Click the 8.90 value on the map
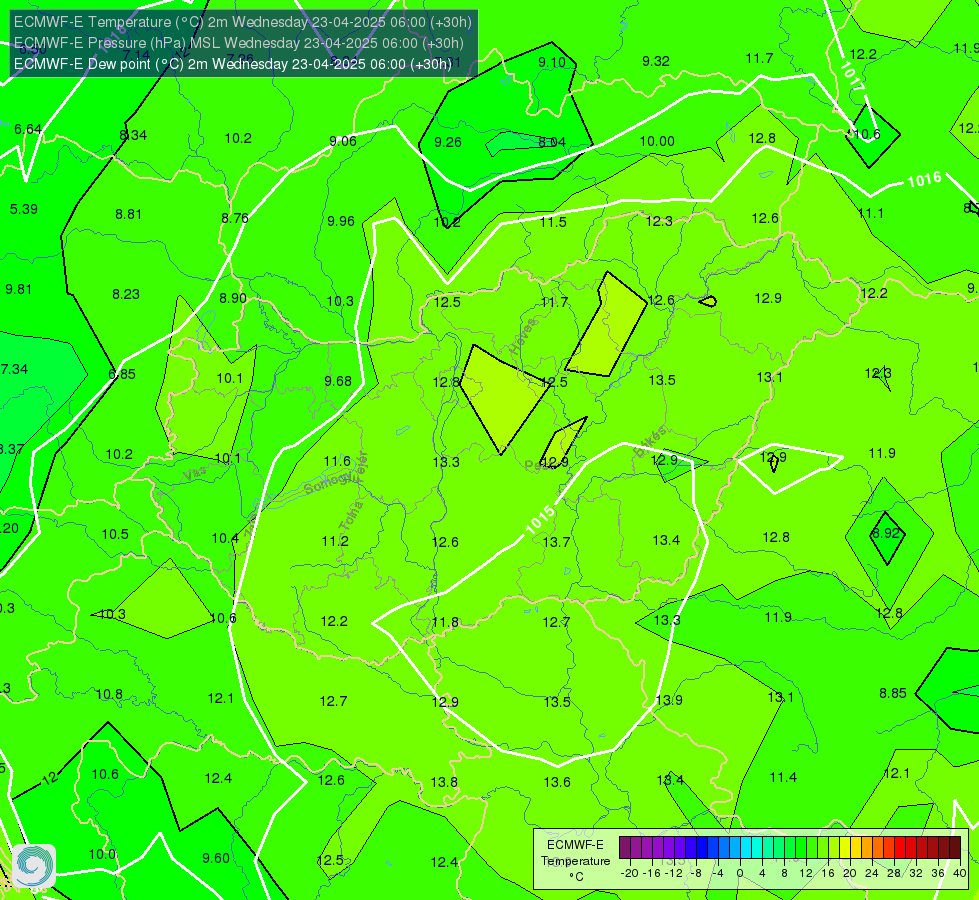 [x=233, y=299]
